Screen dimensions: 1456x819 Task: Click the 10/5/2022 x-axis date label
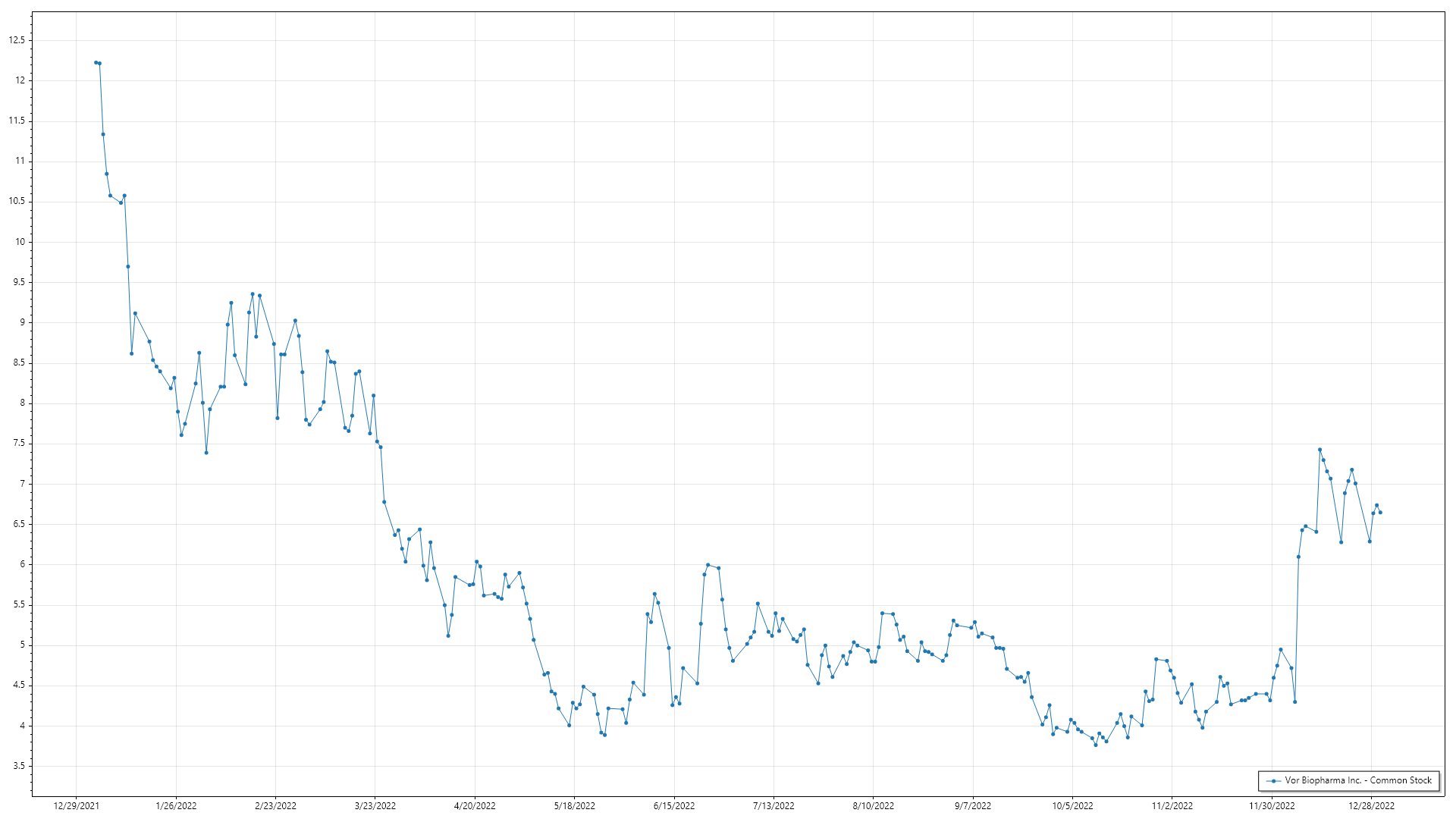pyautogui.click(x=1072, y=806)
